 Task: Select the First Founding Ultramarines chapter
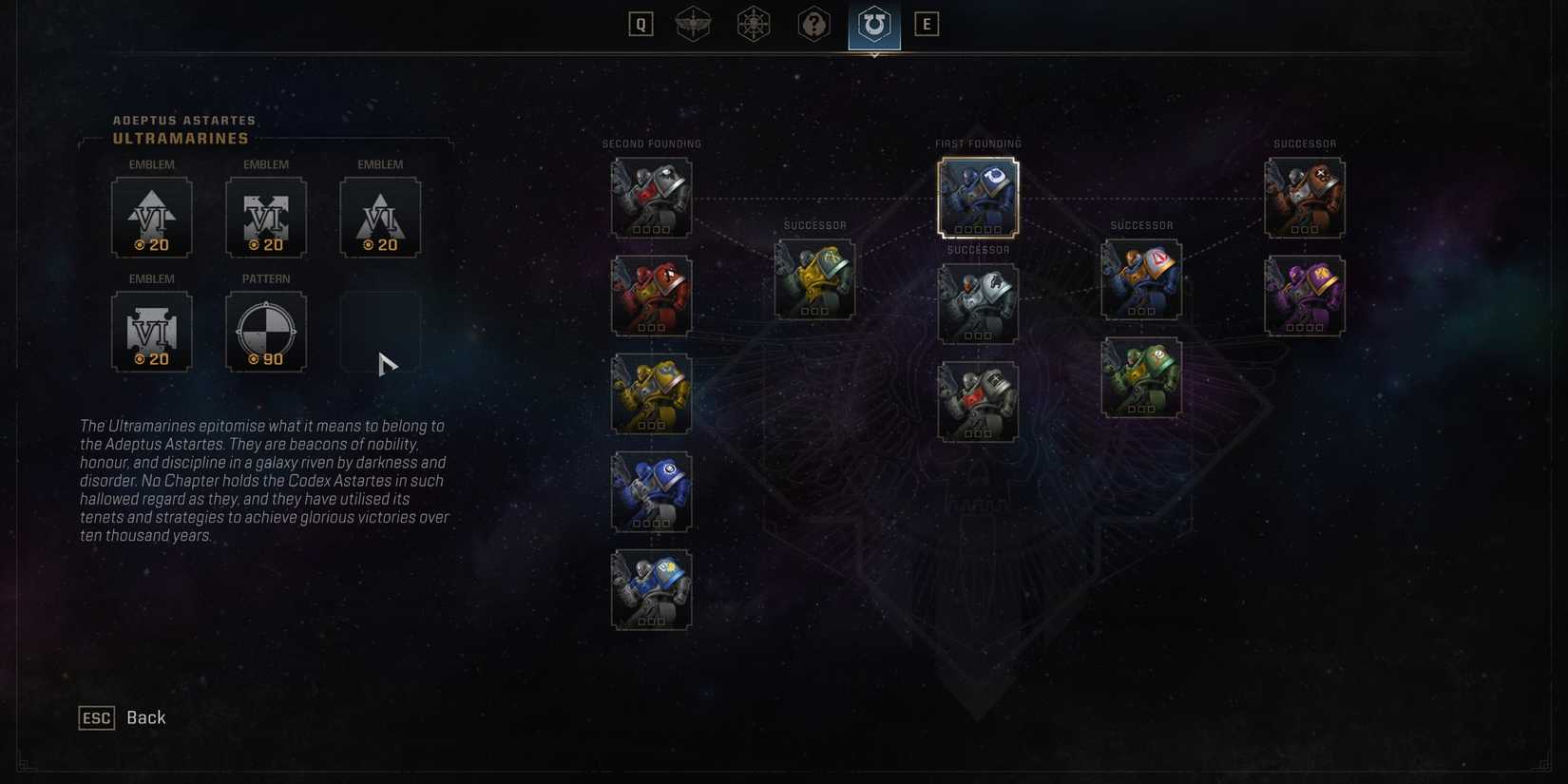click(x=978, y=198)
